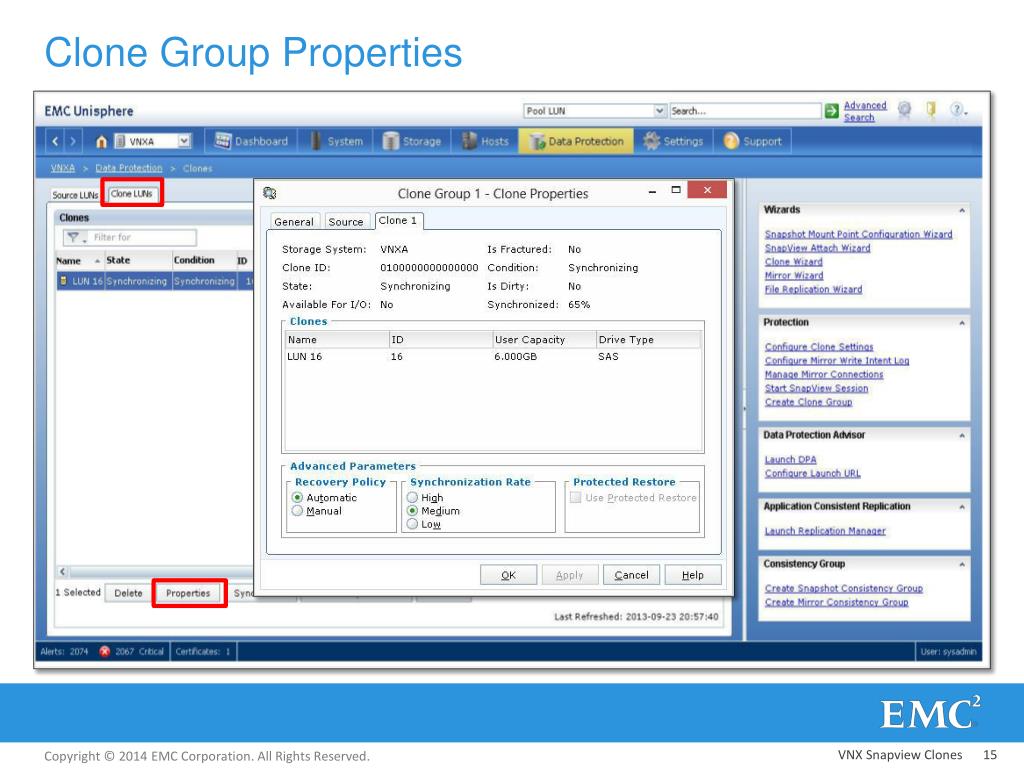Click the green search go arrow
This screenshot has width=1024, height=768.
coord(831,111)
